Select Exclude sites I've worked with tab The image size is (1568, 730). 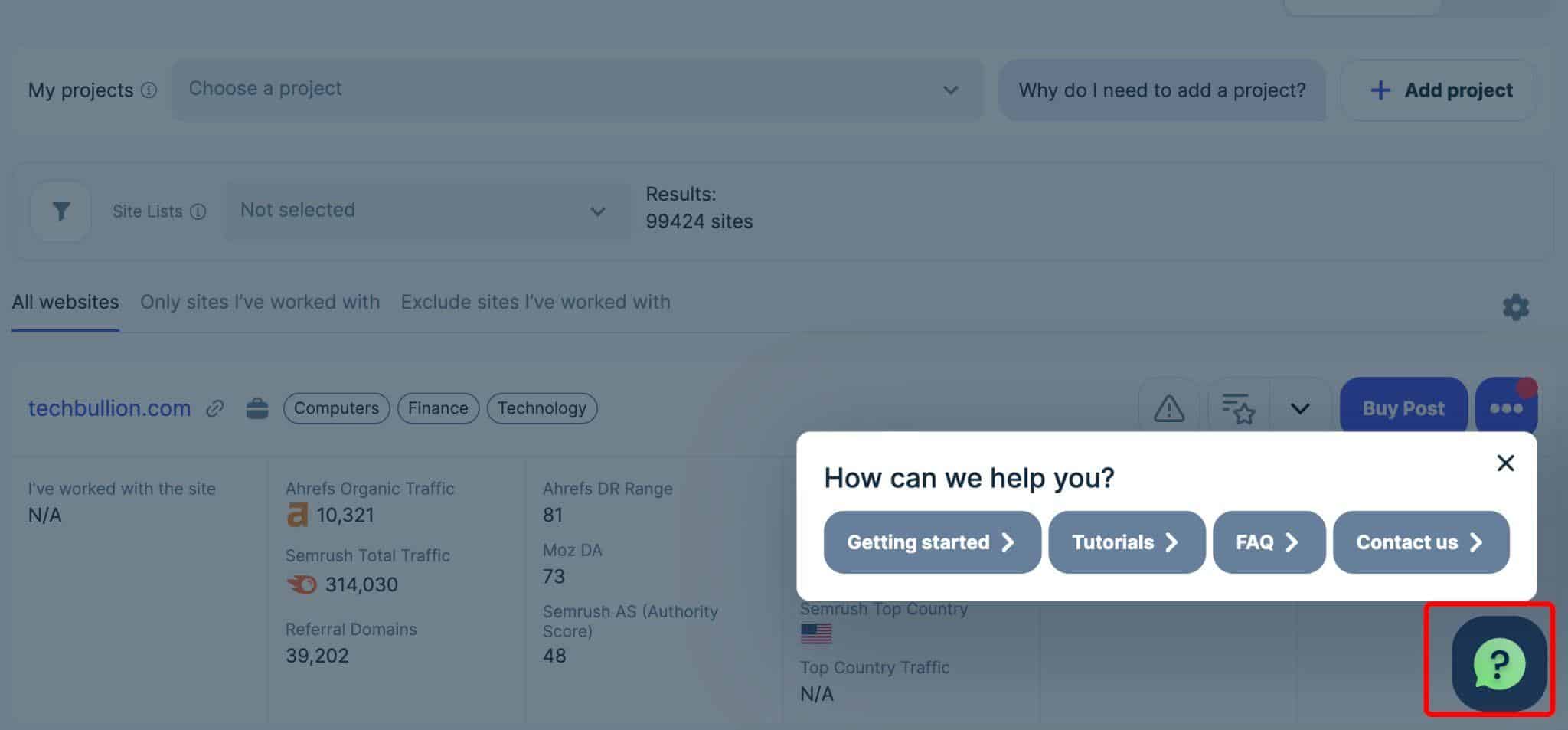pyautogui.click(x=535, y=302)
